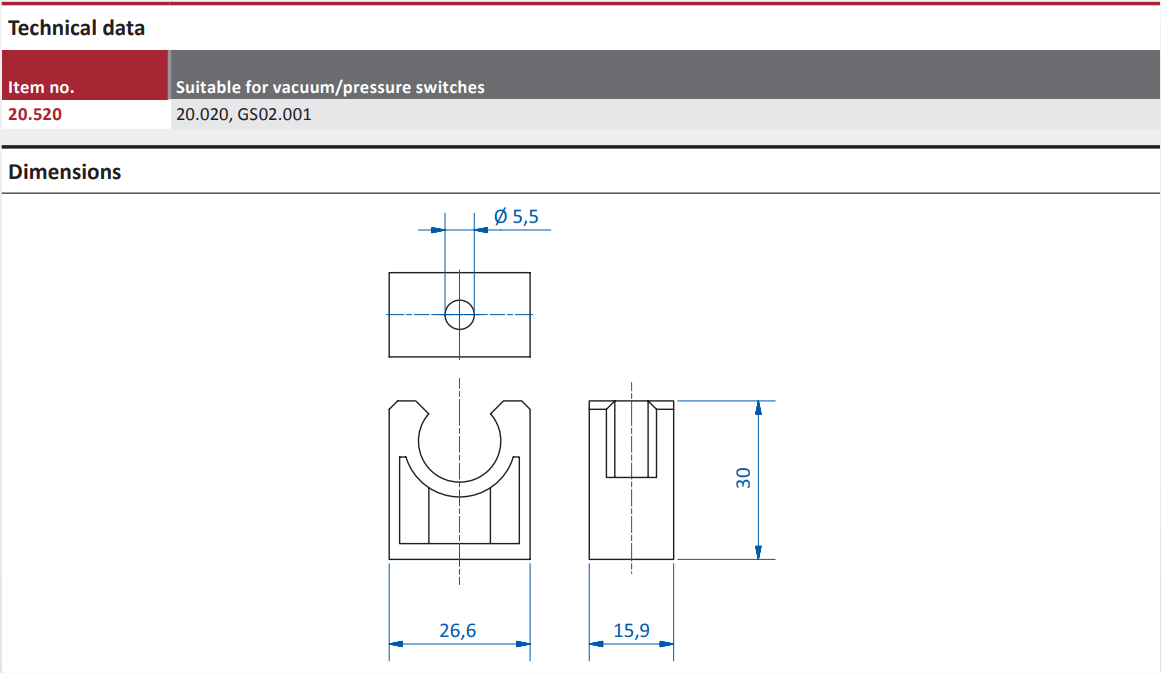The width and height of the screenshot is (1161, 673).
Task: Click the "Technical data" heading
Action: [76, 28]
